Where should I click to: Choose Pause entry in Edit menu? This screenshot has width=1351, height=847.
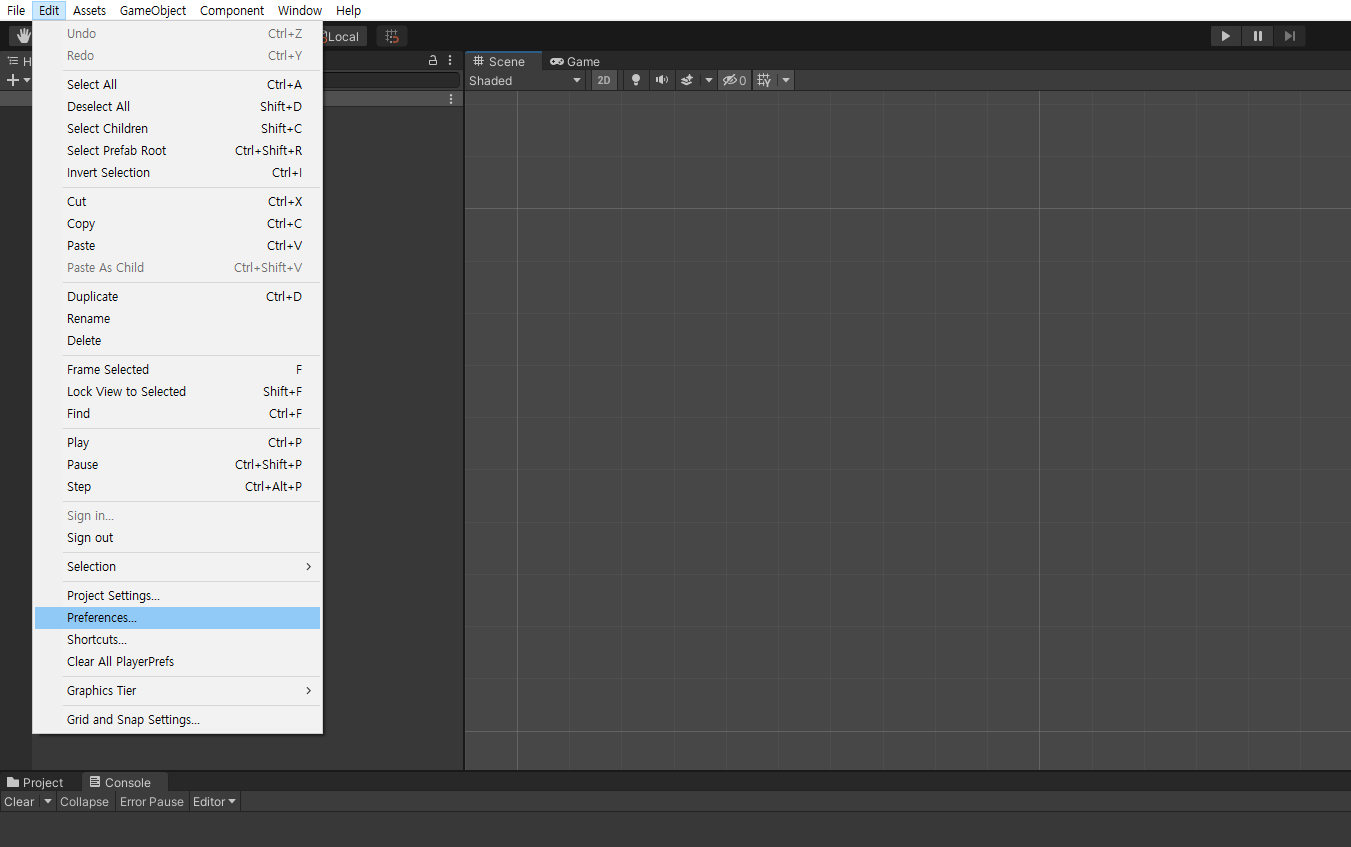tap(177, 464)
